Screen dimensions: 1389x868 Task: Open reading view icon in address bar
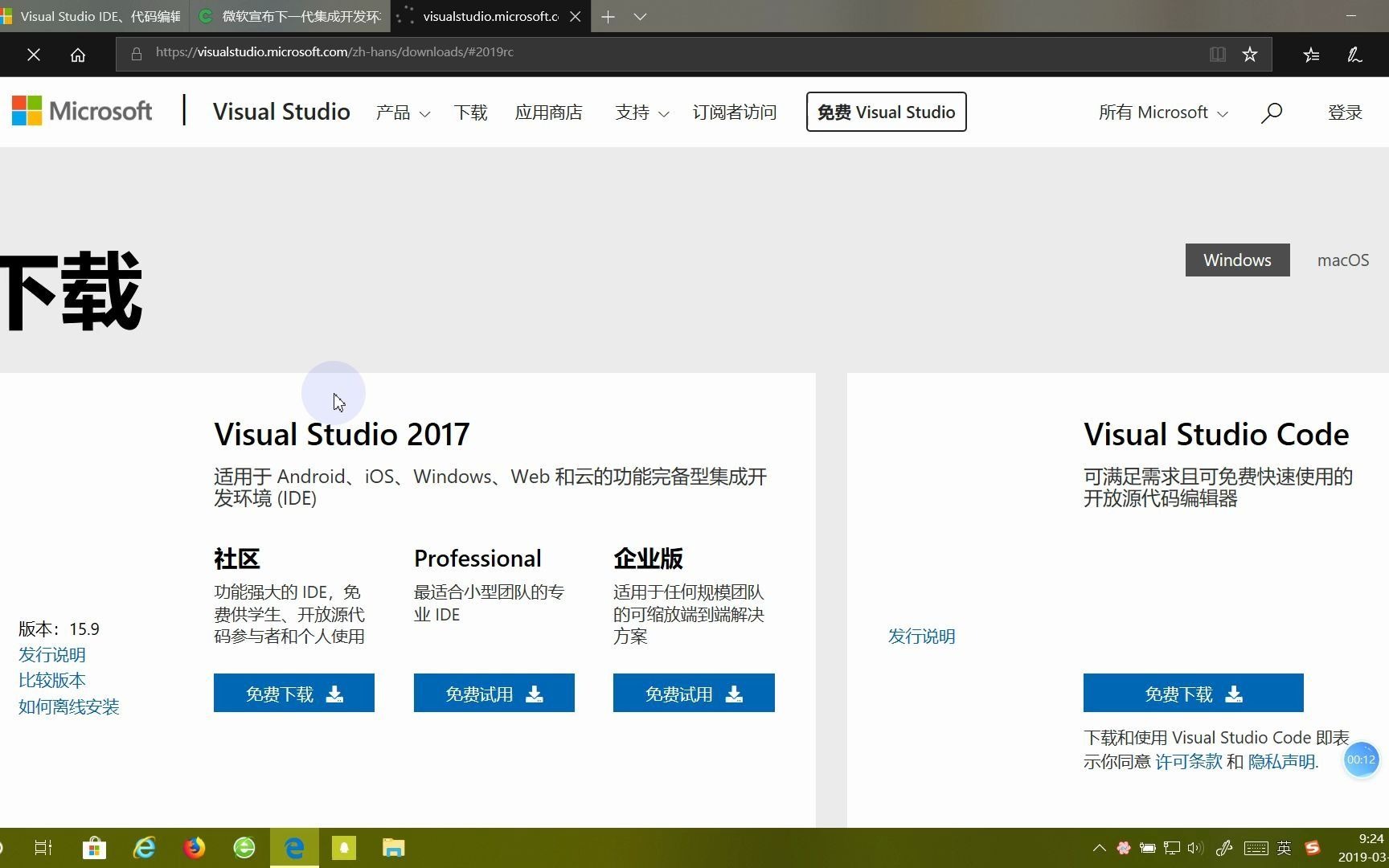pyautogui.click(x=1217, y=54)
